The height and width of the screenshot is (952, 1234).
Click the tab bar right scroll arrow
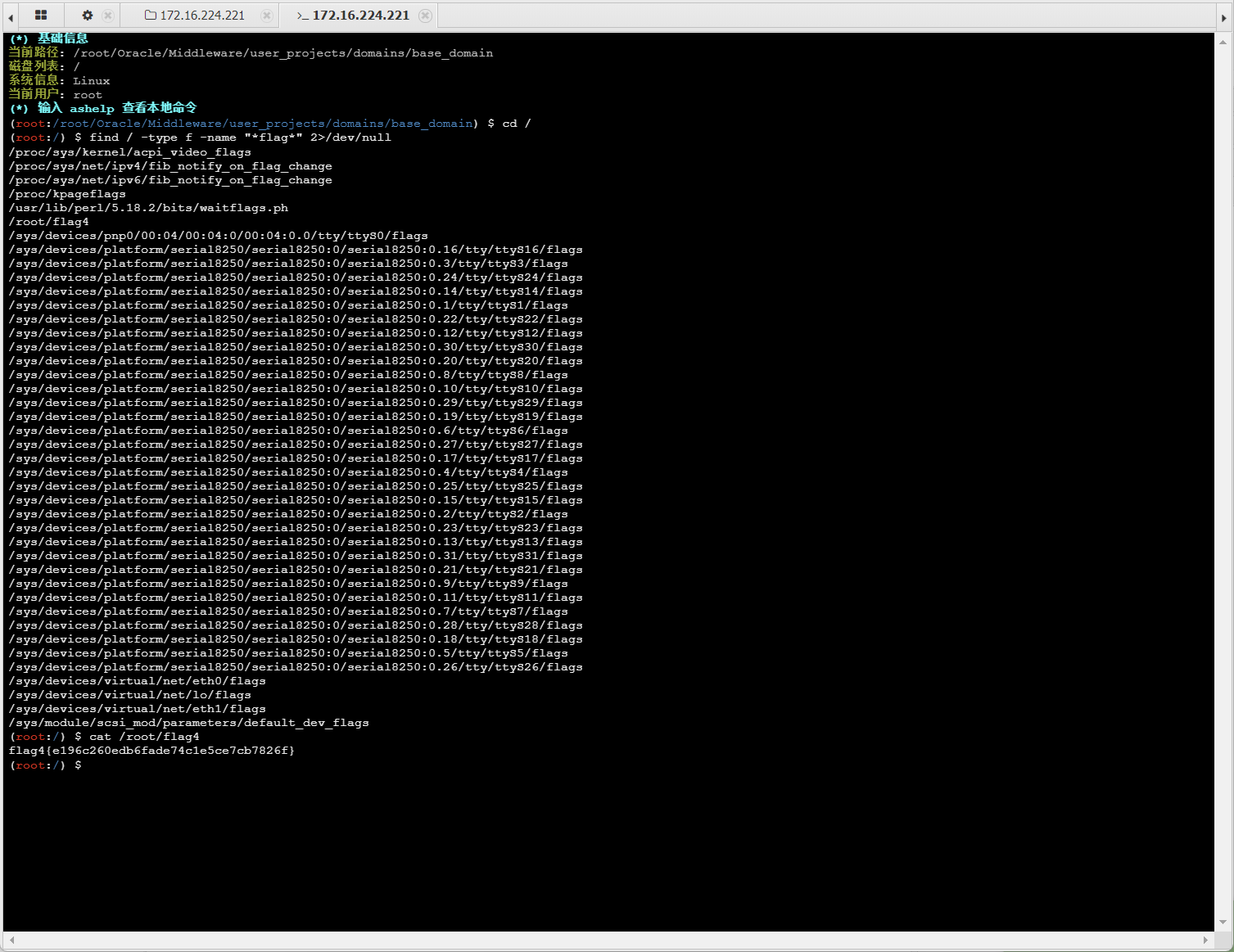click(x=1223, y=16)
